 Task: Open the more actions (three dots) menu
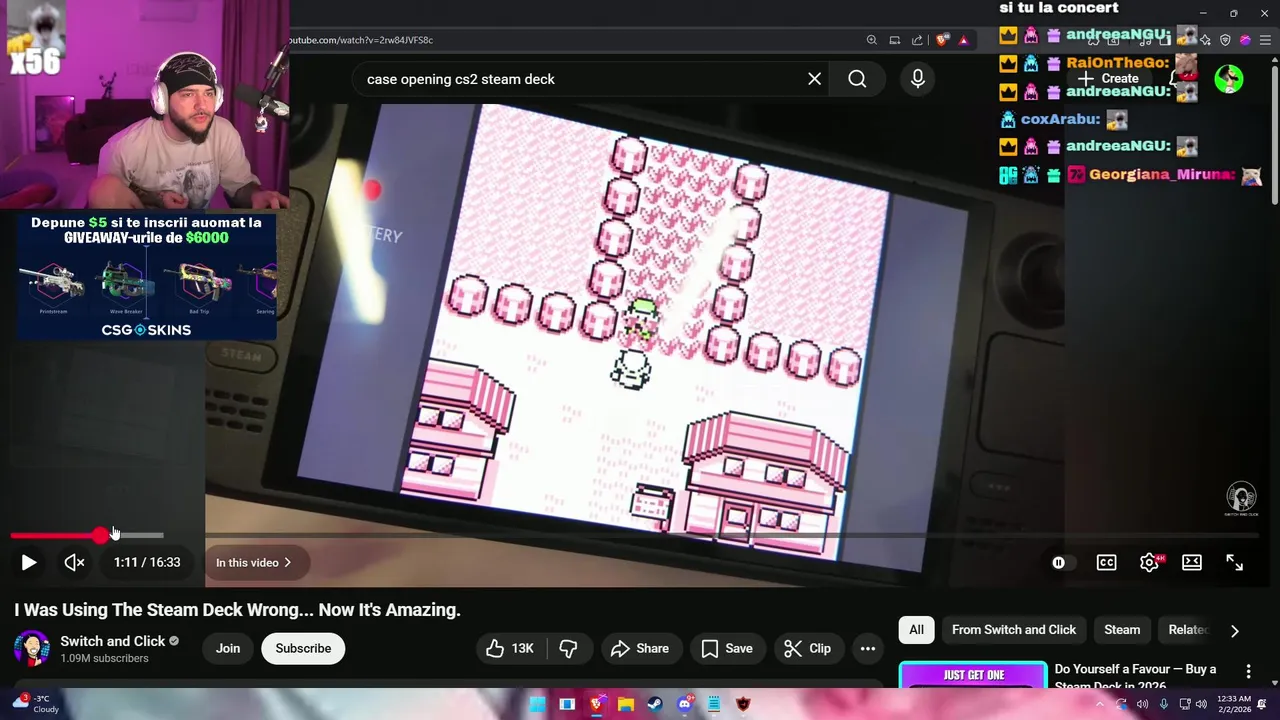(x=868, y=648)
